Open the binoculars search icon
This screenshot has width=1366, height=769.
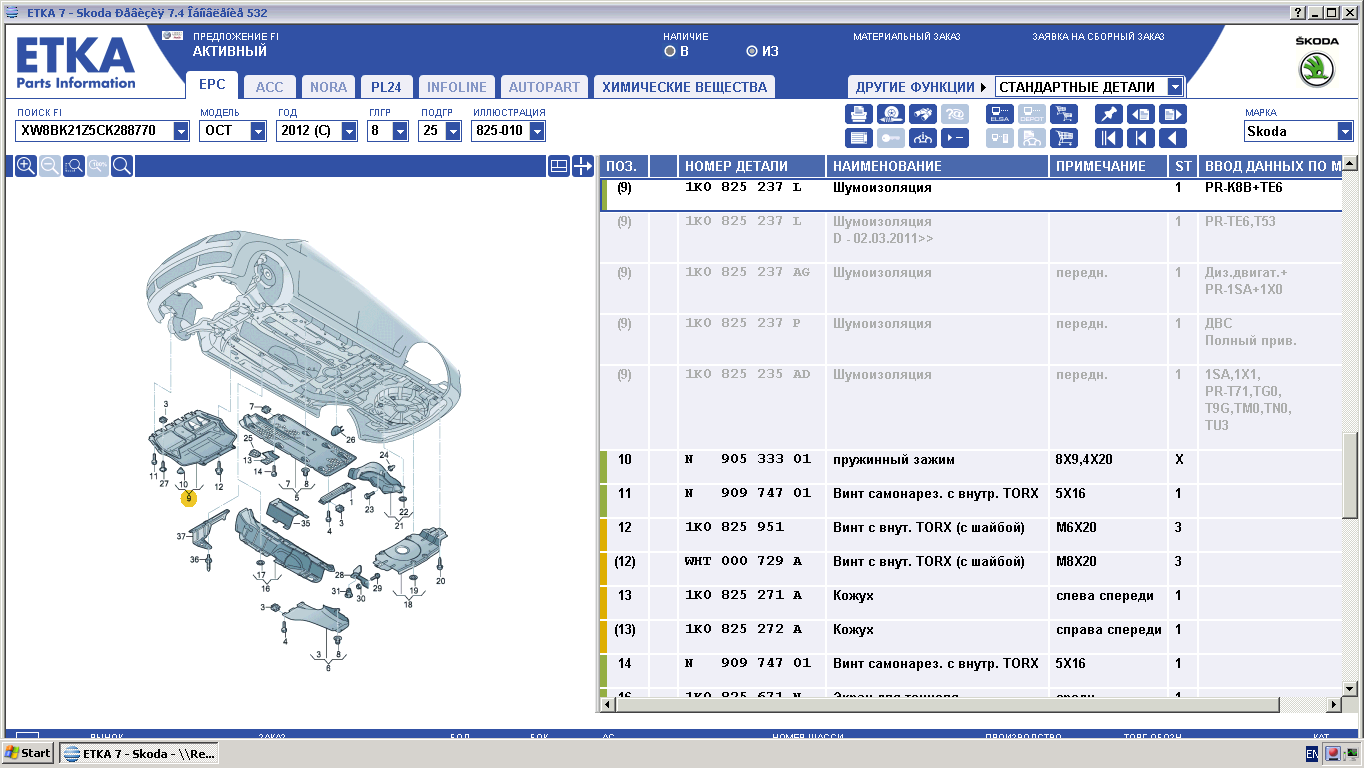click(x=923, y=113)
